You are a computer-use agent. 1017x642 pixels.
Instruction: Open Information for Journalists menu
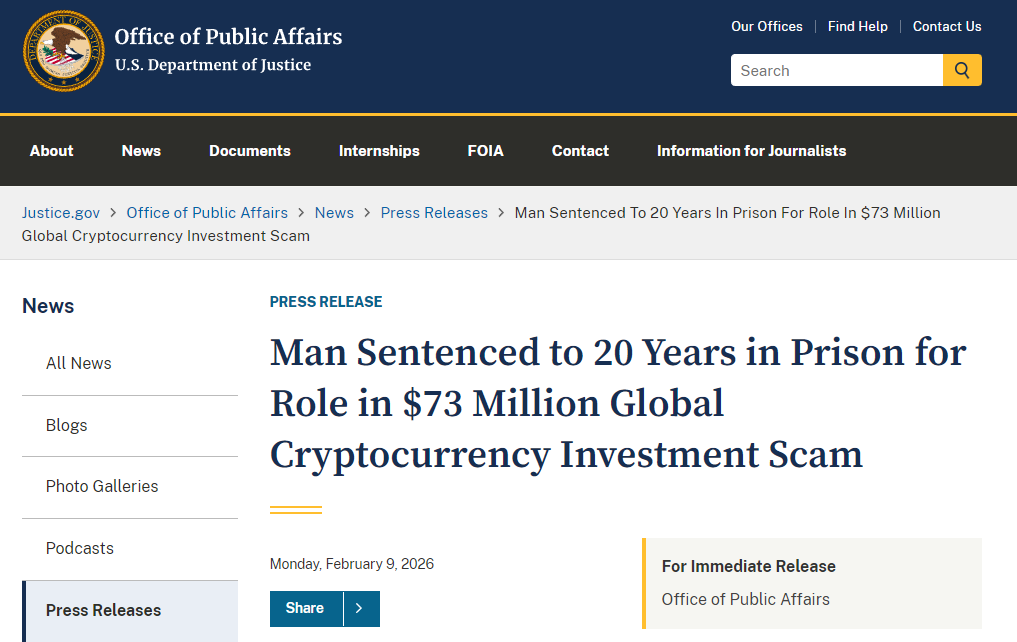[751, 151]
